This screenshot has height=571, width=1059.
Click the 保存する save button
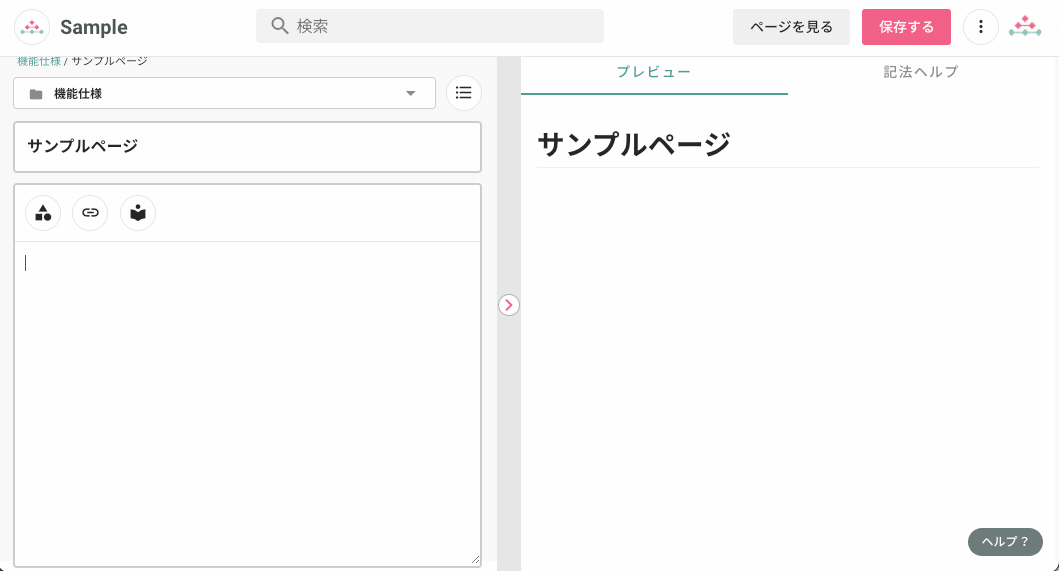[906, 27]
